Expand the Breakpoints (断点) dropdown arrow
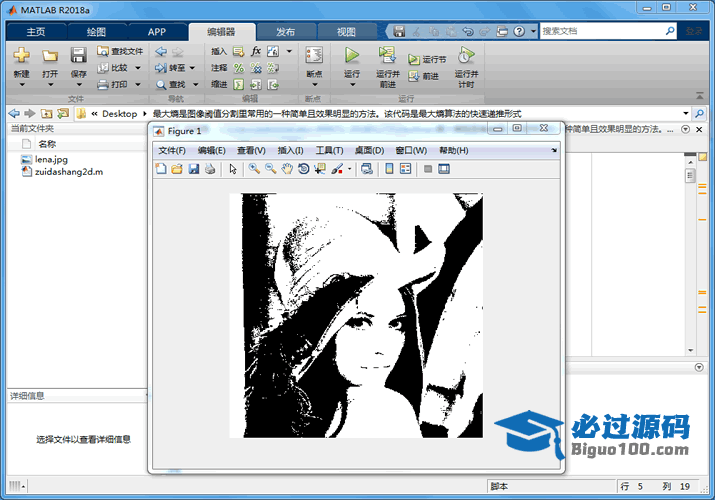The width and height of the screenshot is (715, 500). [314, 84]
